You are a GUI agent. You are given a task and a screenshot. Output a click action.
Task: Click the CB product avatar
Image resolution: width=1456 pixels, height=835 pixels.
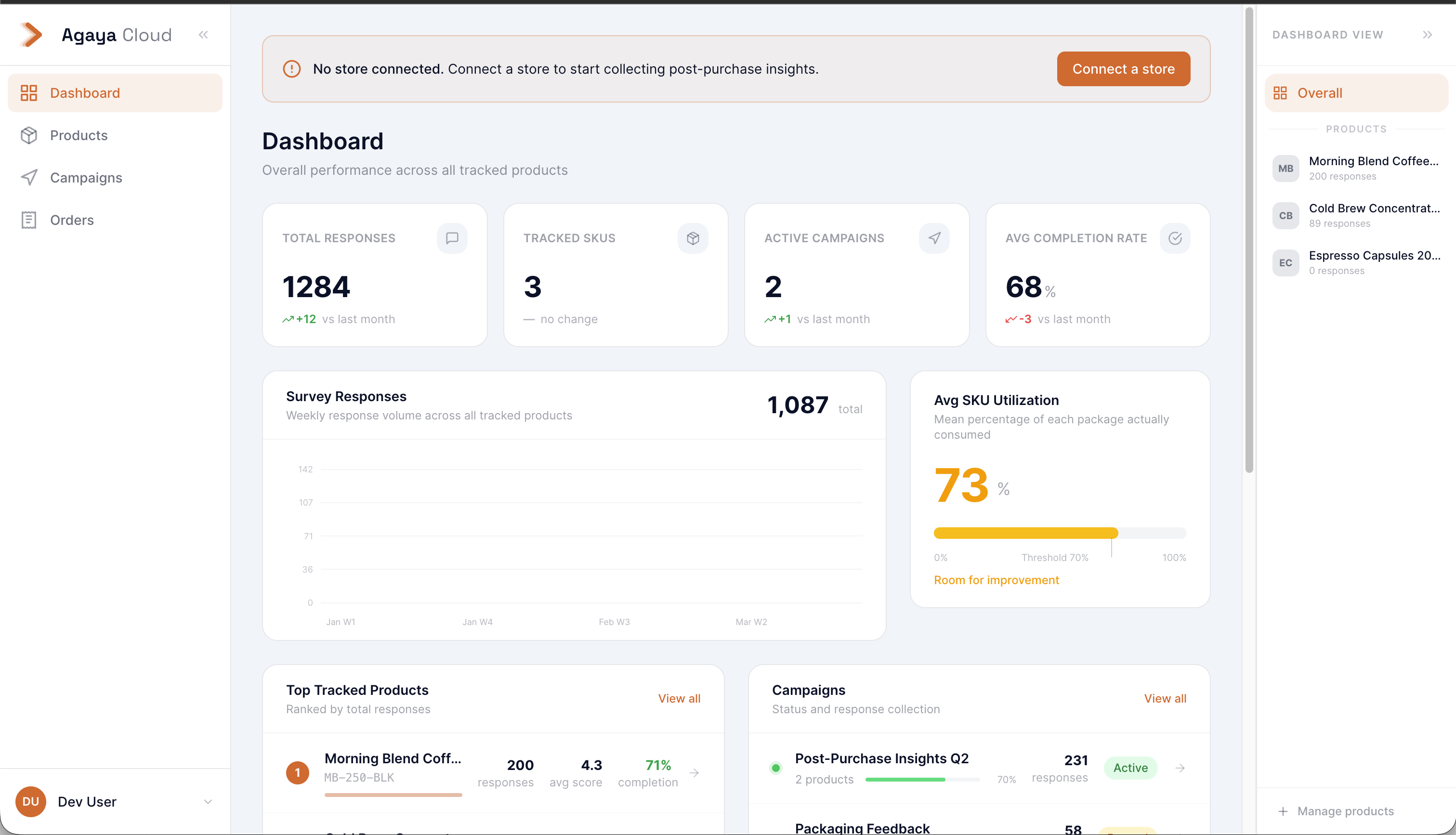point(1285,216)
